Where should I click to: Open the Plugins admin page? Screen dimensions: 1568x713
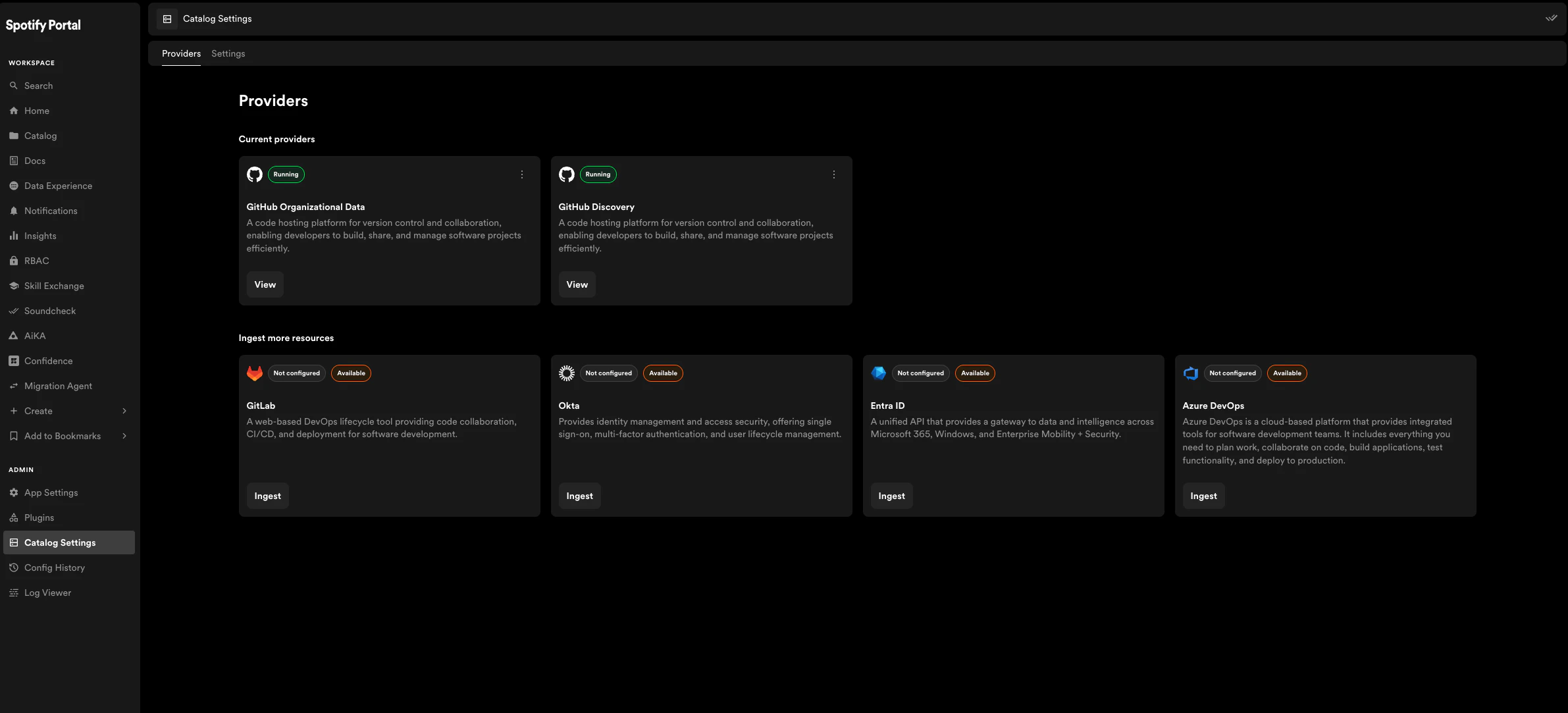[x=69, y=517]
